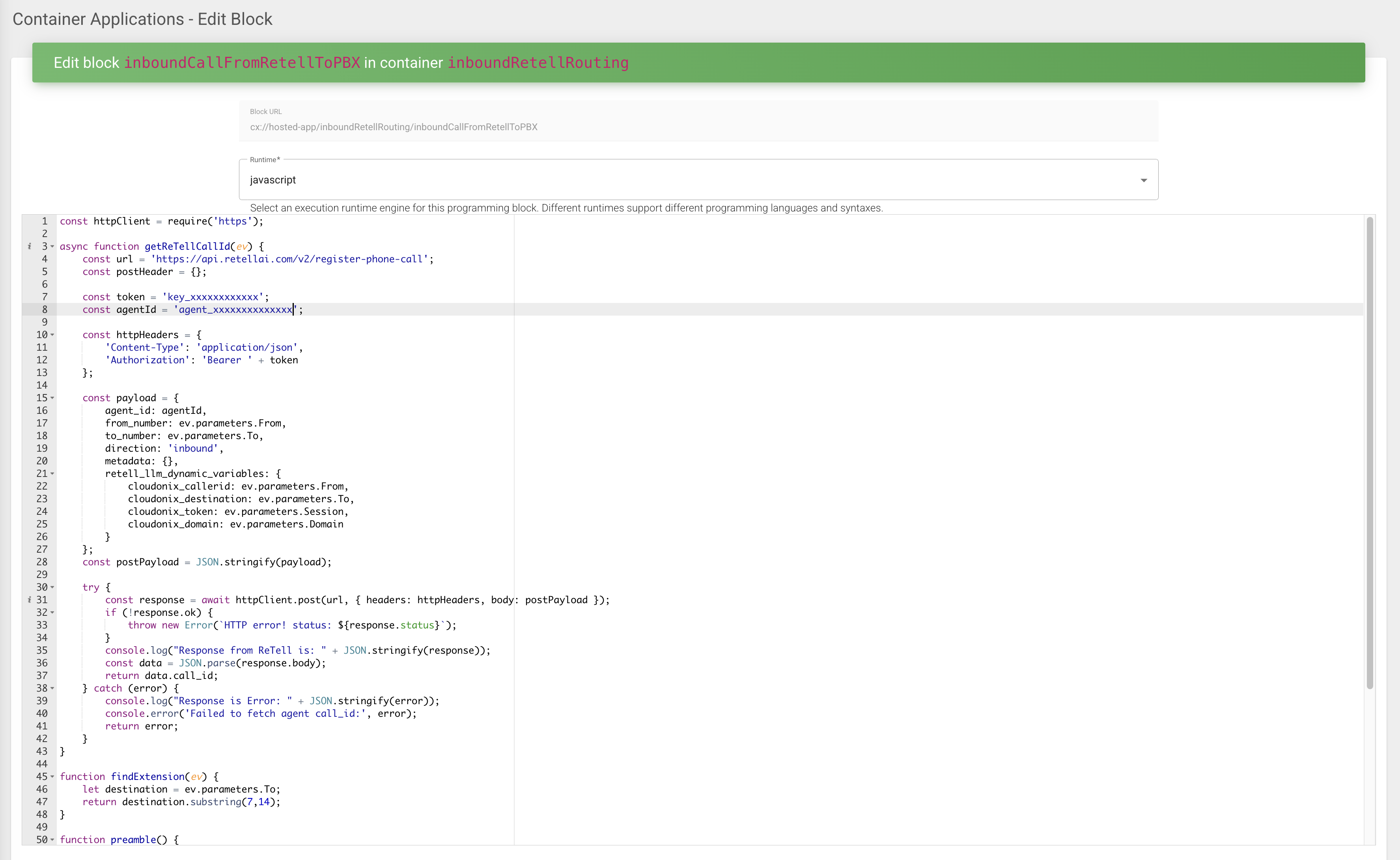The image size is (1400, 860).
Task: Collapse the preamble function on line 50
Action: (x=52, y=839)
